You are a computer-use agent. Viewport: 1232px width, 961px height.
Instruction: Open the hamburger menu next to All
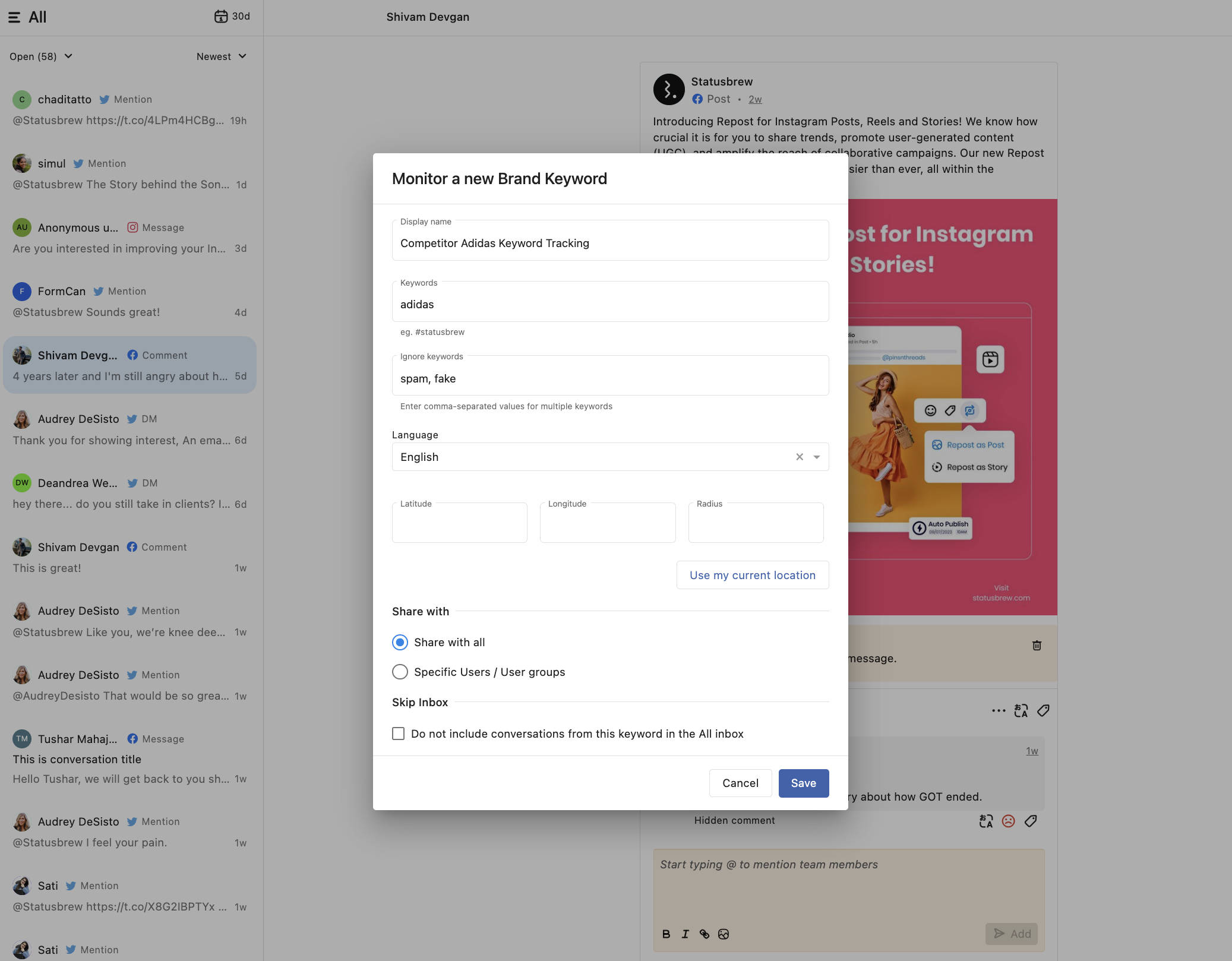click(14, 17)
